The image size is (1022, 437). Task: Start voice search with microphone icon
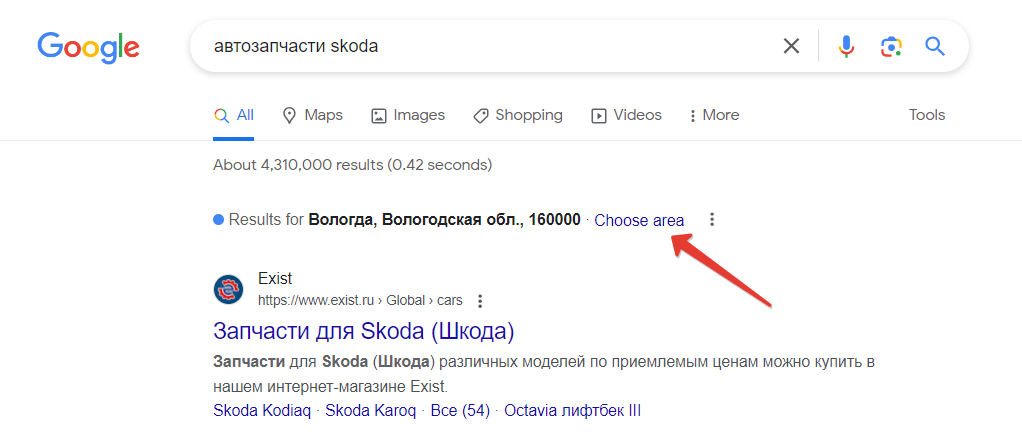point(846,46)
